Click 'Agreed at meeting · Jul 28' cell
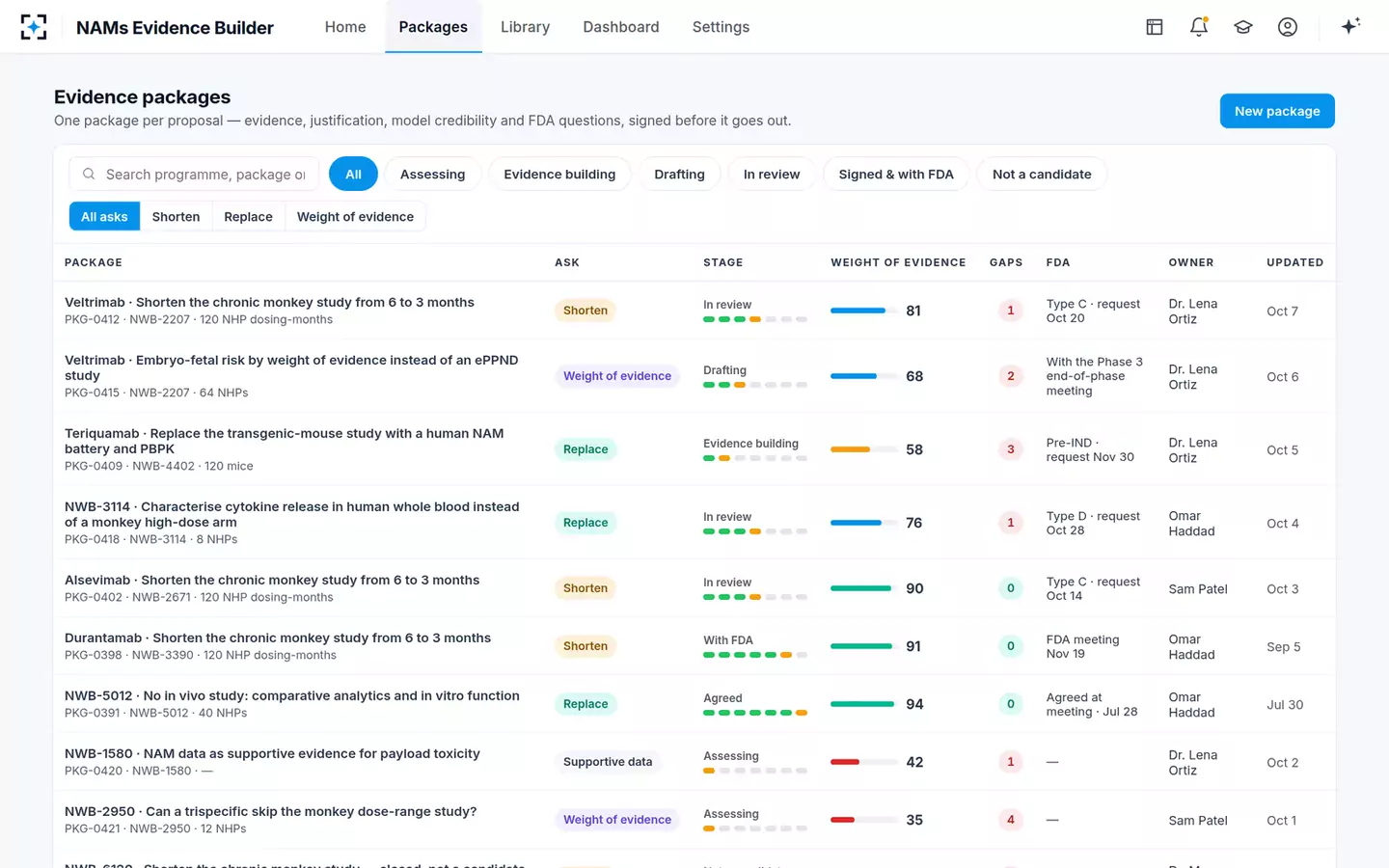1389x868 pixels. pyautogui.click(x=1092, y=704)
